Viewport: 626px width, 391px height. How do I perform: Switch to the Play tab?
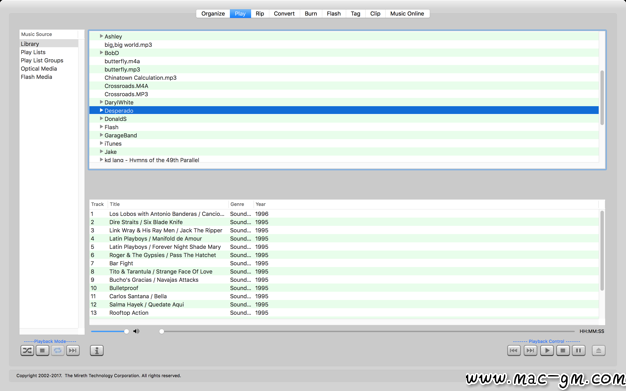click(240, 14)
